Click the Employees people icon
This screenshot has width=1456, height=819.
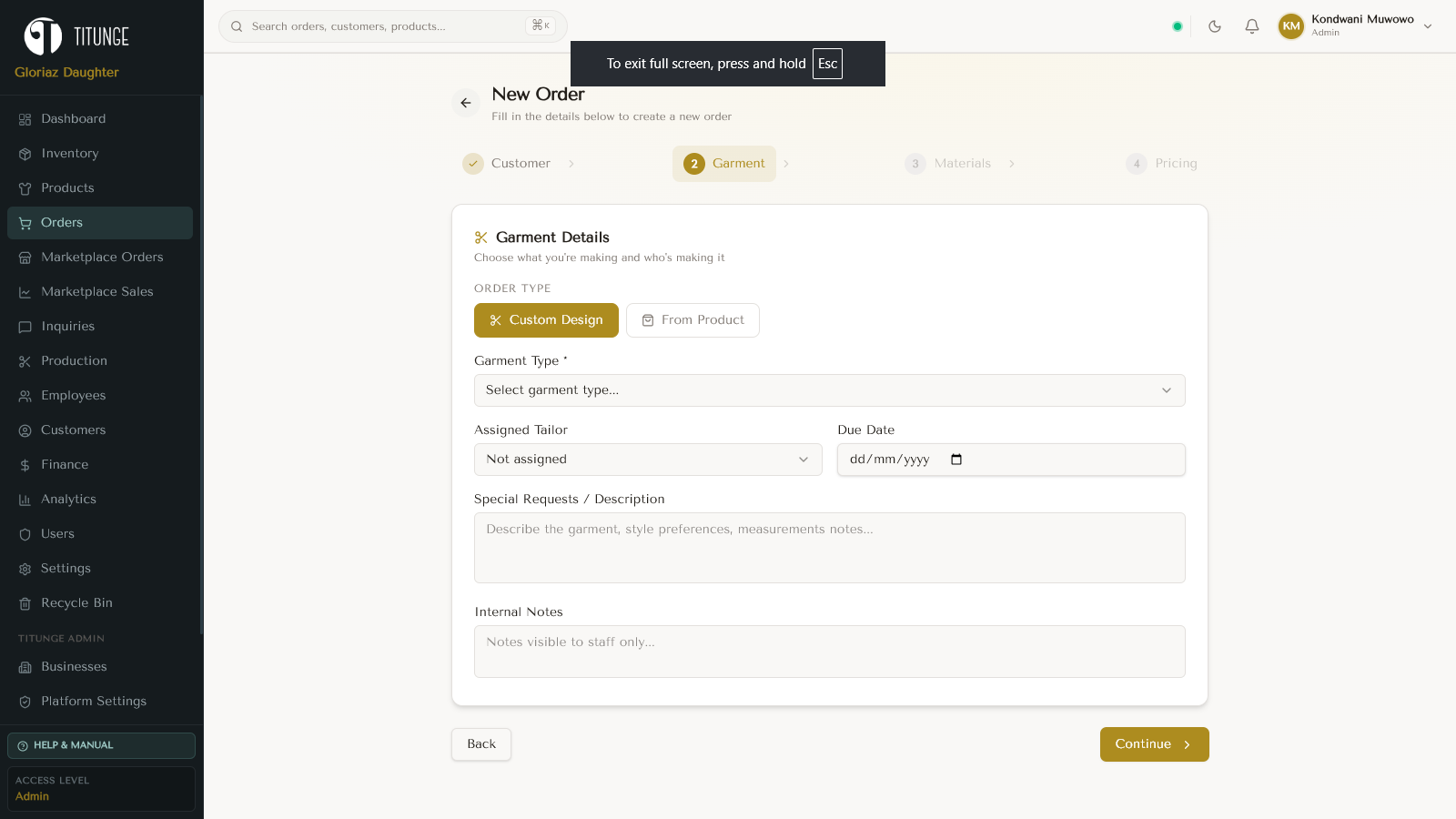tap(25, 396)
